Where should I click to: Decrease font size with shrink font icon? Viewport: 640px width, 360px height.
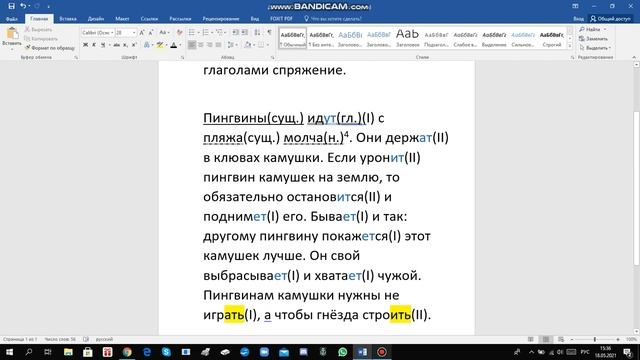tap(151, 33)
